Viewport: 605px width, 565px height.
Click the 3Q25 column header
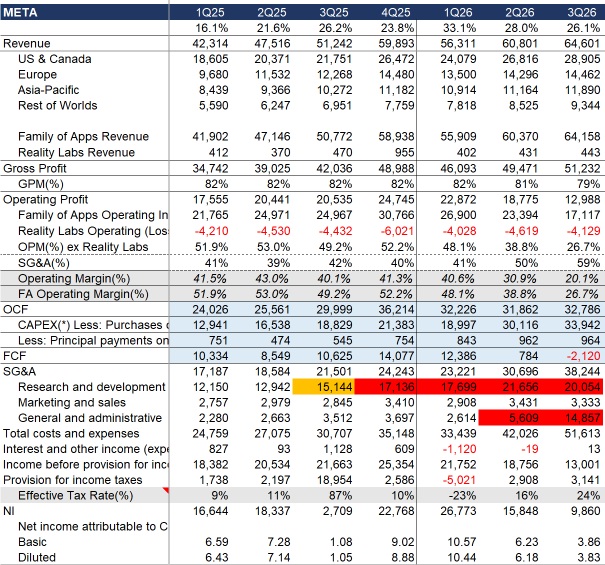[334, 12]
